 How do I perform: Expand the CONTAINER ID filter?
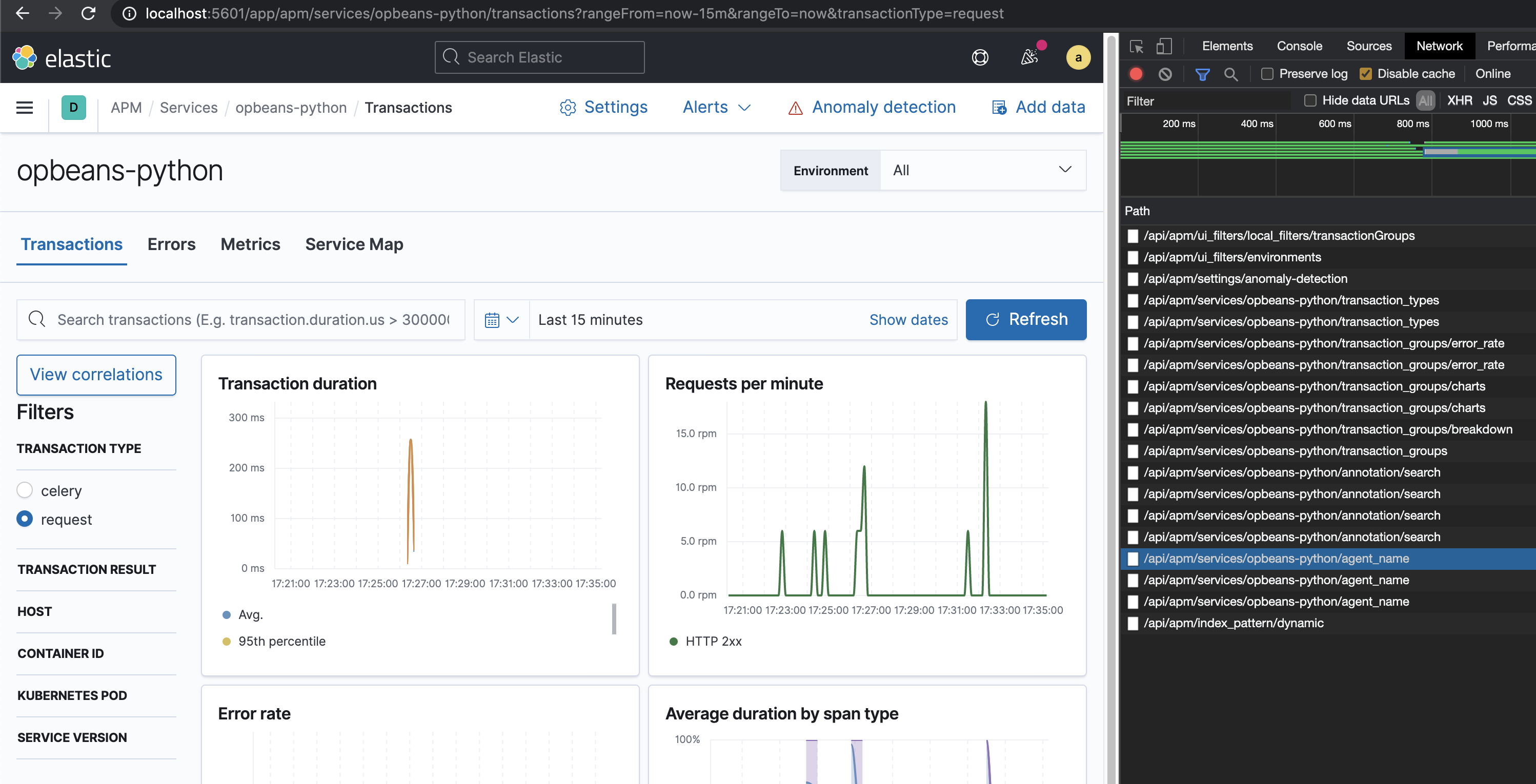[x=60, y=653]
